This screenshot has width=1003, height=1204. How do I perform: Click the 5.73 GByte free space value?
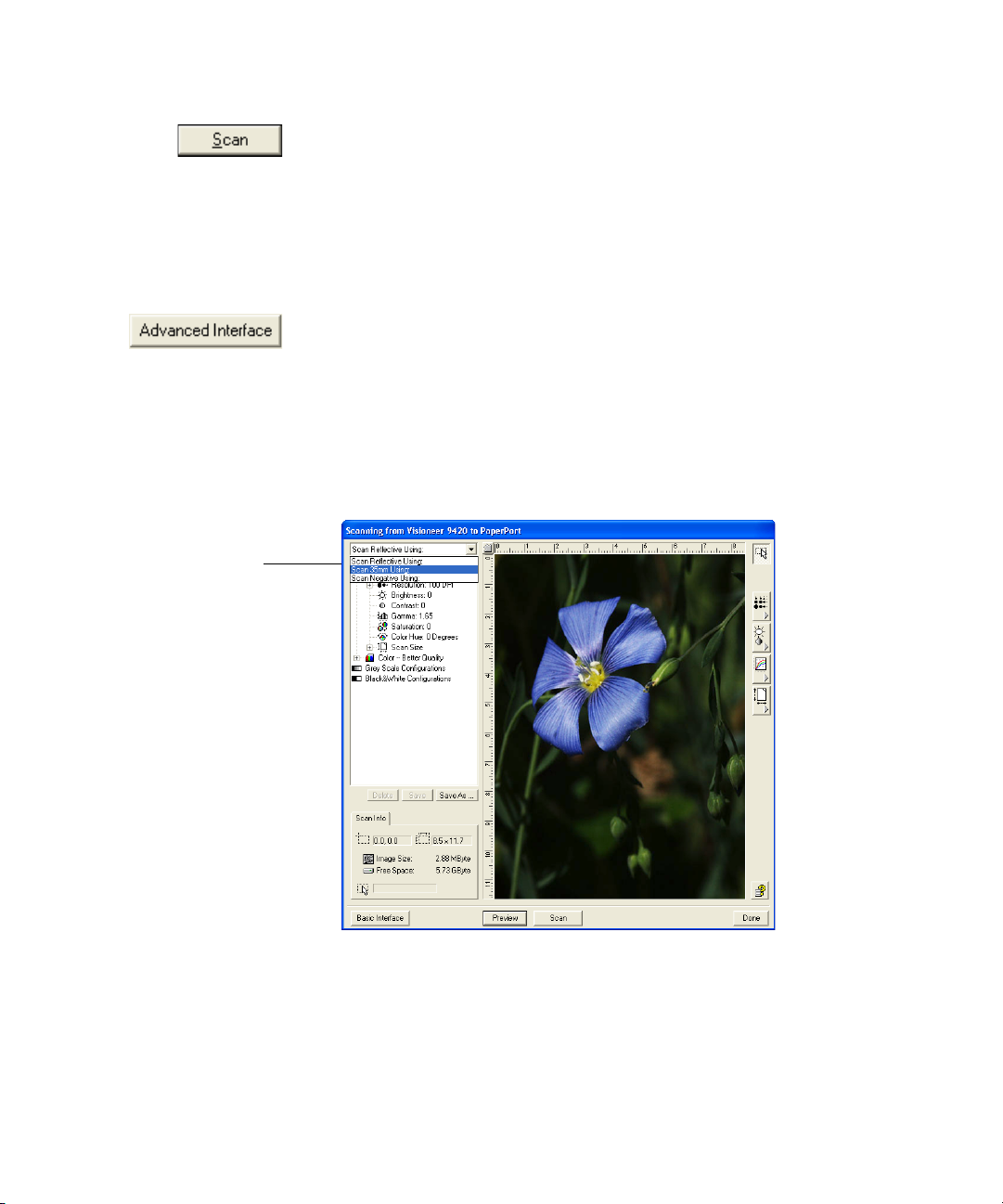coord(453,871)
